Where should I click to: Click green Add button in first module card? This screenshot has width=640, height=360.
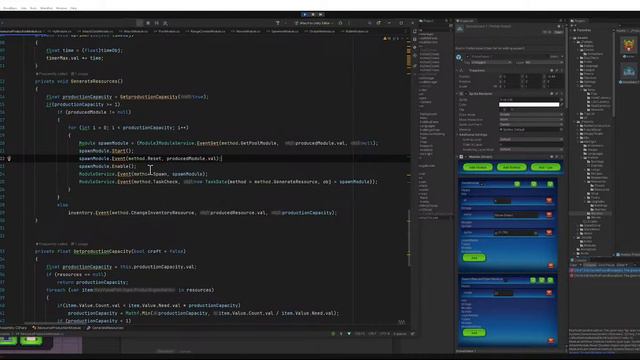point(474,258)
